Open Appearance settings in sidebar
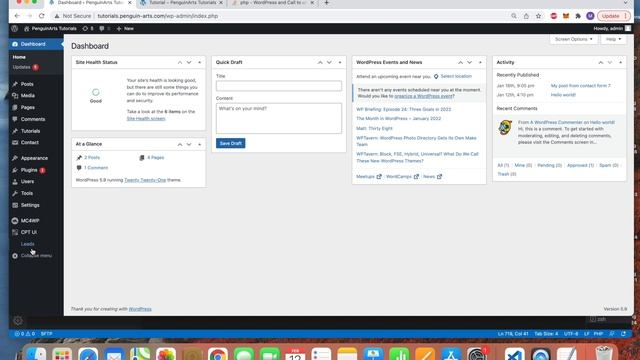This screenshot has width=640, height=360. (34, 158)
